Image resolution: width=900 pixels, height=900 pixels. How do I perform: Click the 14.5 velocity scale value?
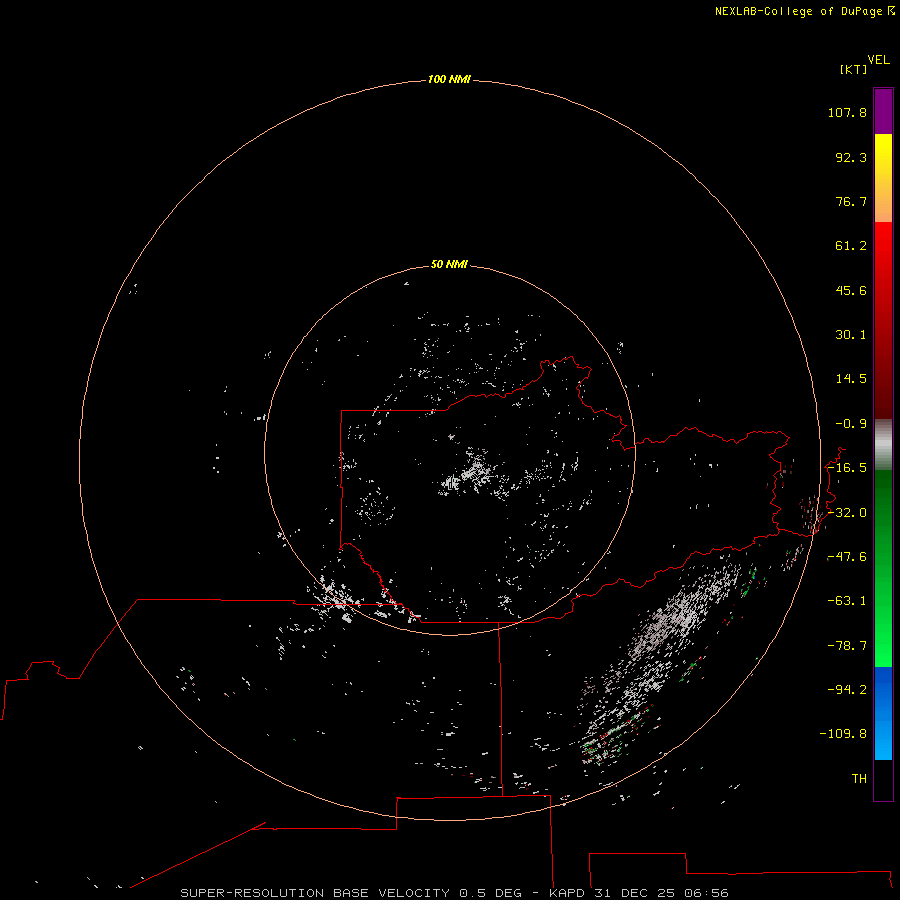851,379
